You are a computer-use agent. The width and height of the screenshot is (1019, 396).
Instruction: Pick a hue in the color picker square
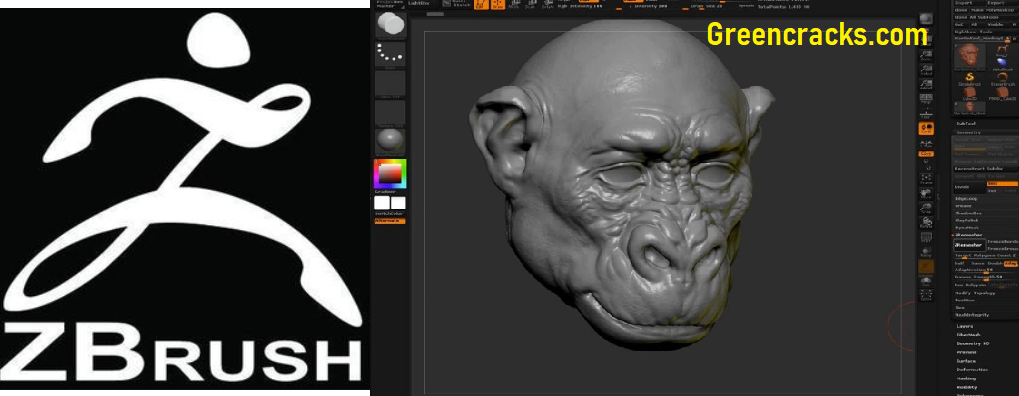[x=391, y=173]
